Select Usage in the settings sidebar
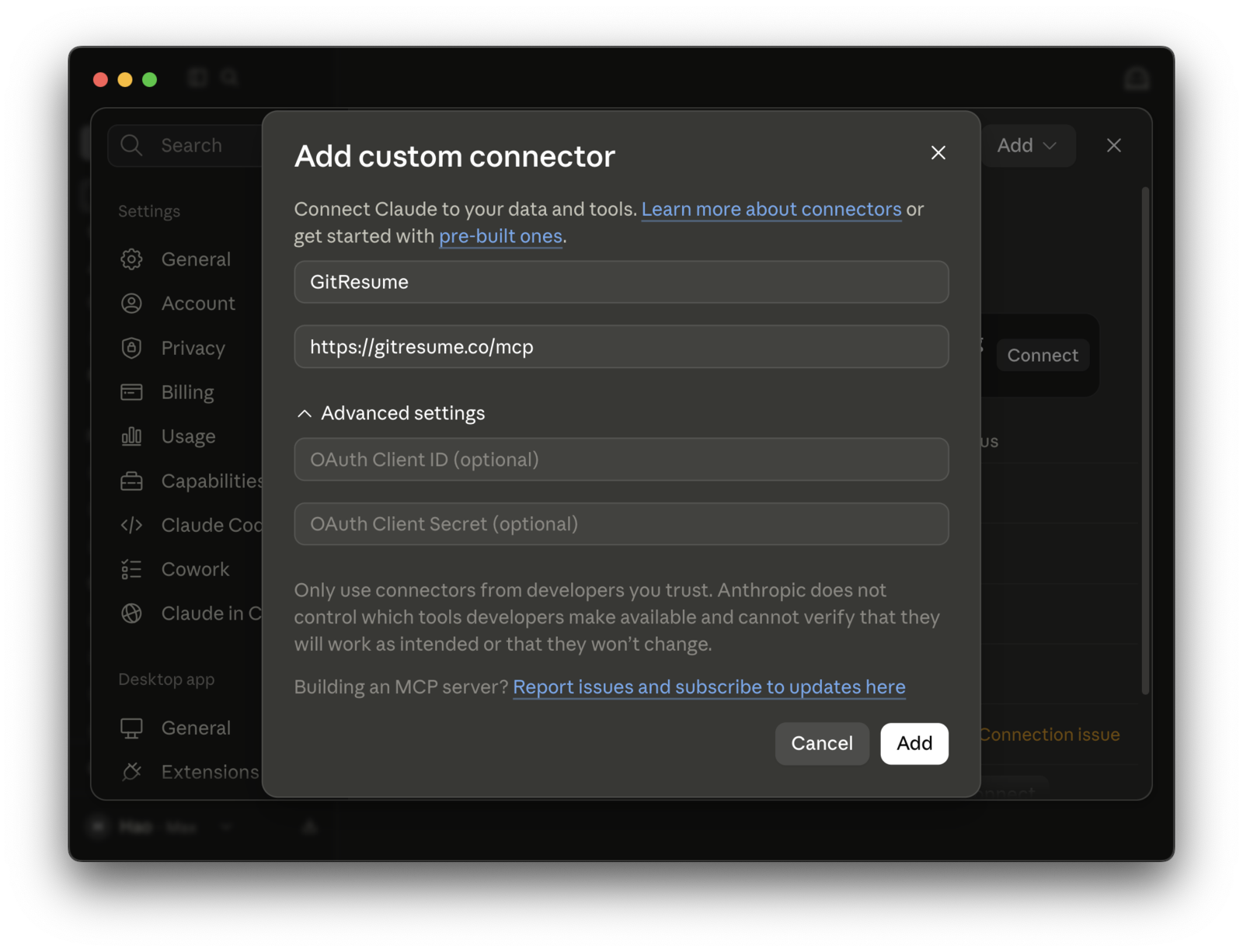This screenshot has height=952, width=1243. coord(188,436)
